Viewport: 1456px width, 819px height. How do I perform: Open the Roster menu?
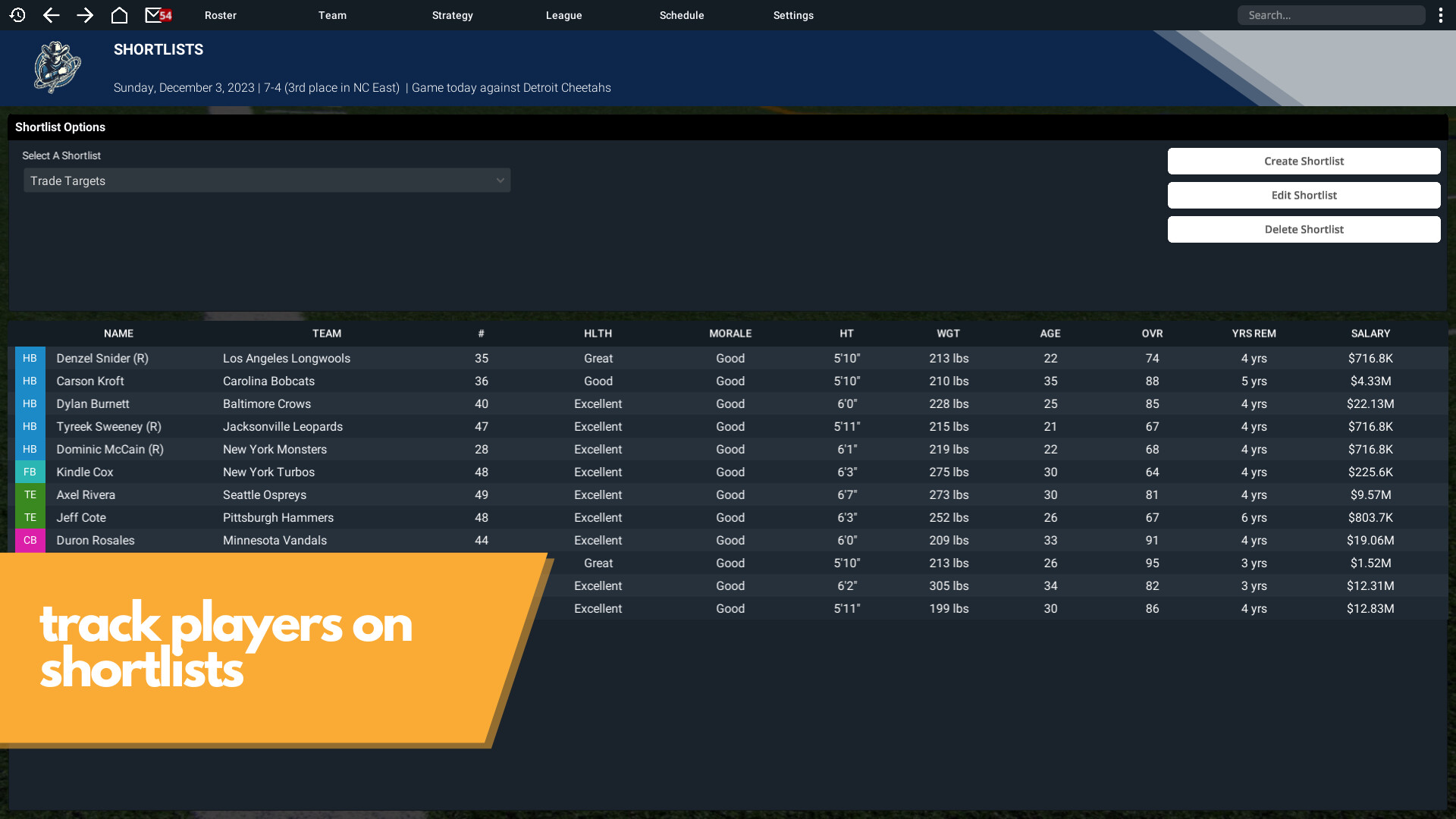tap(220, 15)
